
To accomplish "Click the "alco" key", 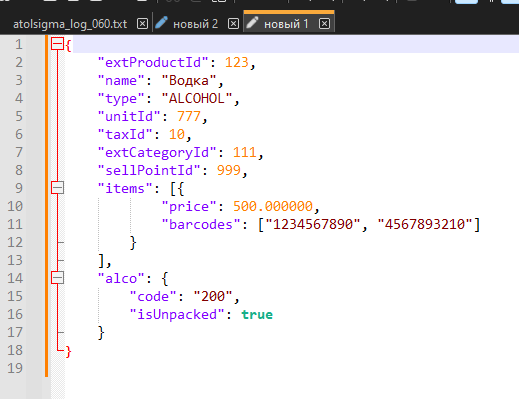I will click(x=121, y=278).
